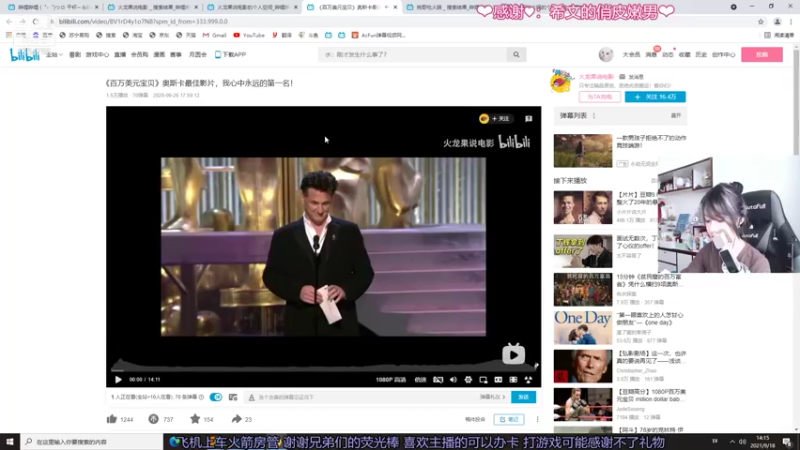
Task: Open the danmaku list three-dot menu
Action: (x=594, y=116)
